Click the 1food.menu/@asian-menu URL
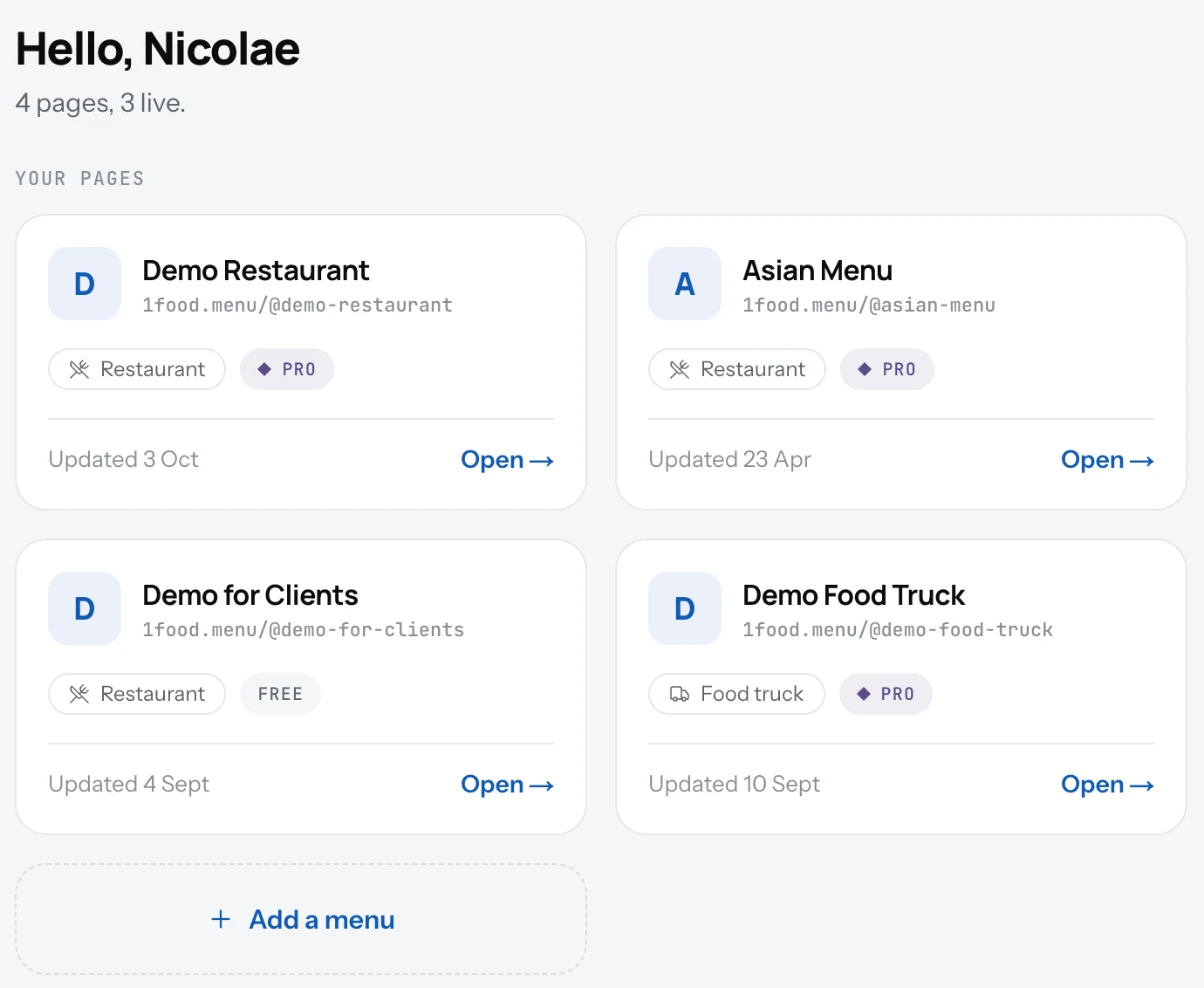The width and height of the screenshot is (1204, 988). [869, 305]
